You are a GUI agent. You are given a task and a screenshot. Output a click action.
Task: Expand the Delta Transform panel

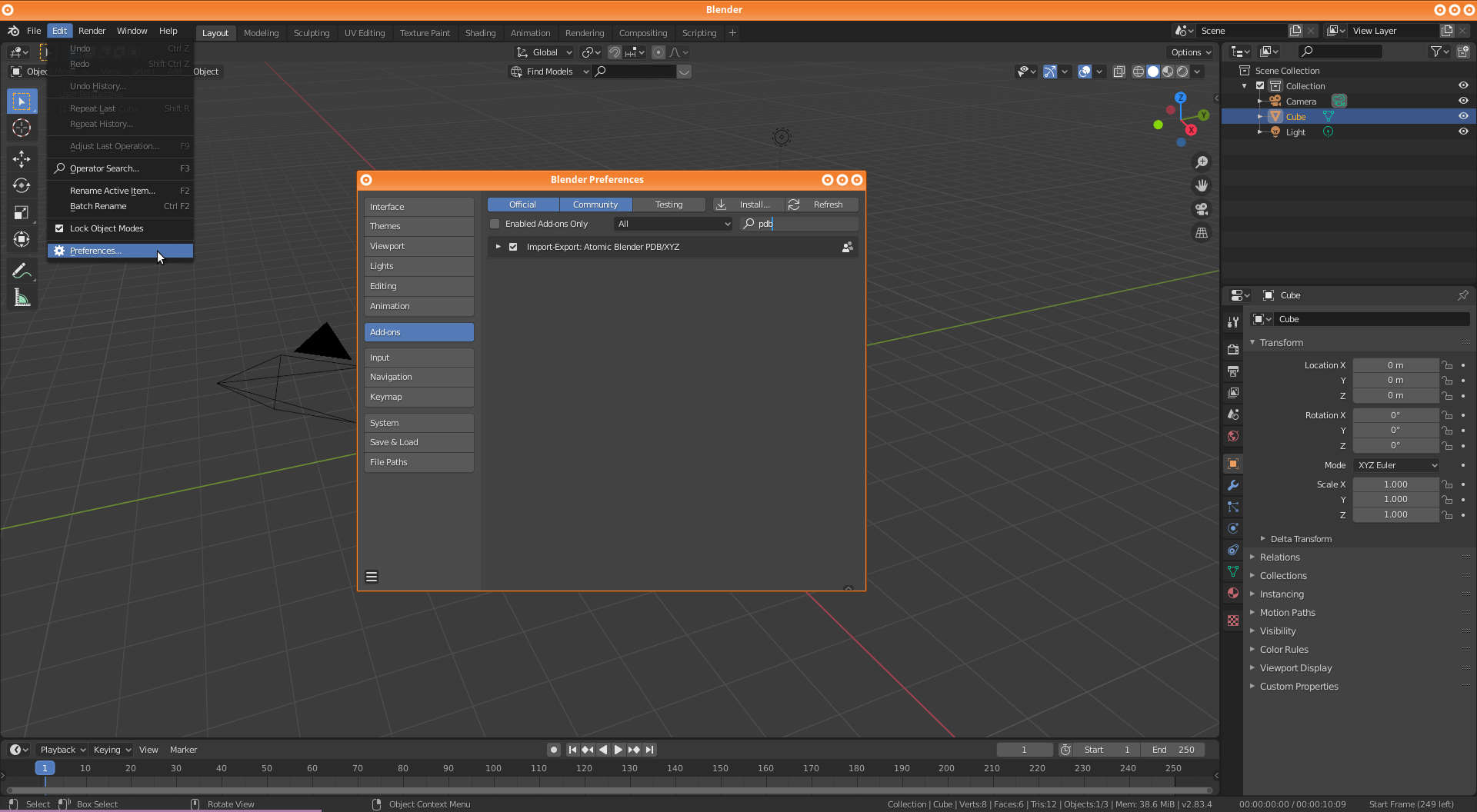point(1301,539)
